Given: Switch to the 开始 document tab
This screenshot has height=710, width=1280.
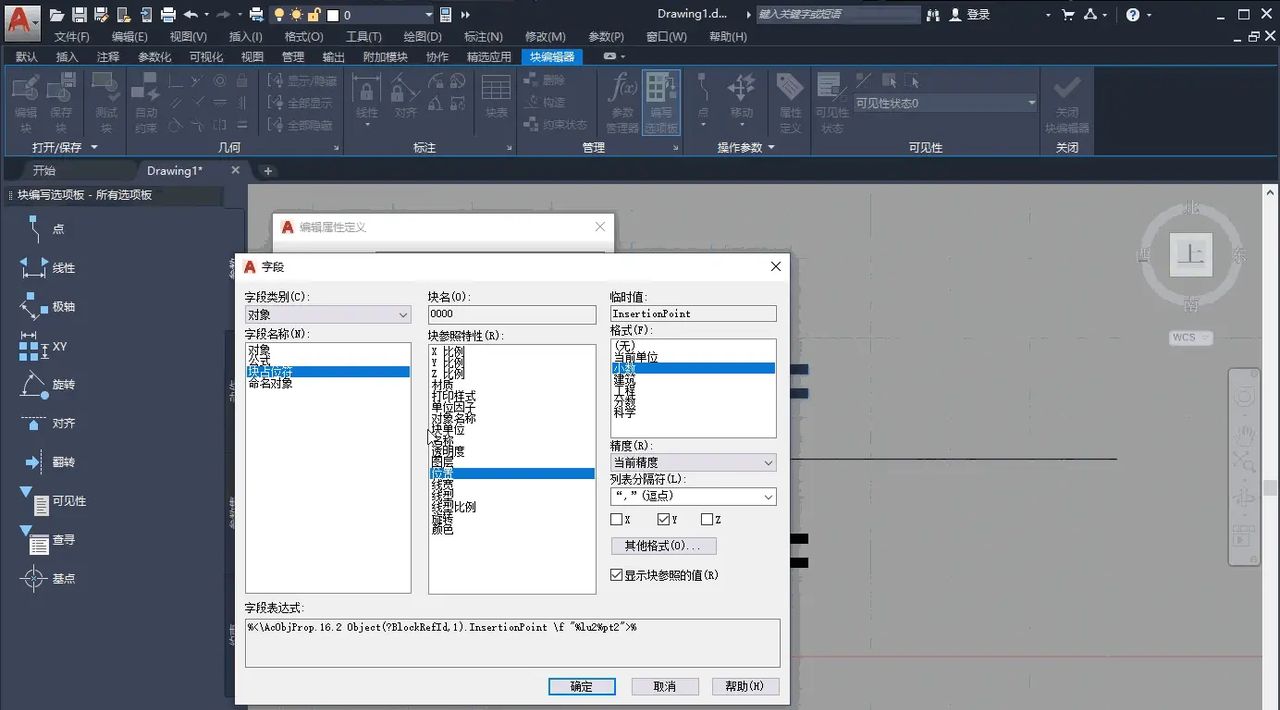Looking at the screenshot, I should point(44,171).
